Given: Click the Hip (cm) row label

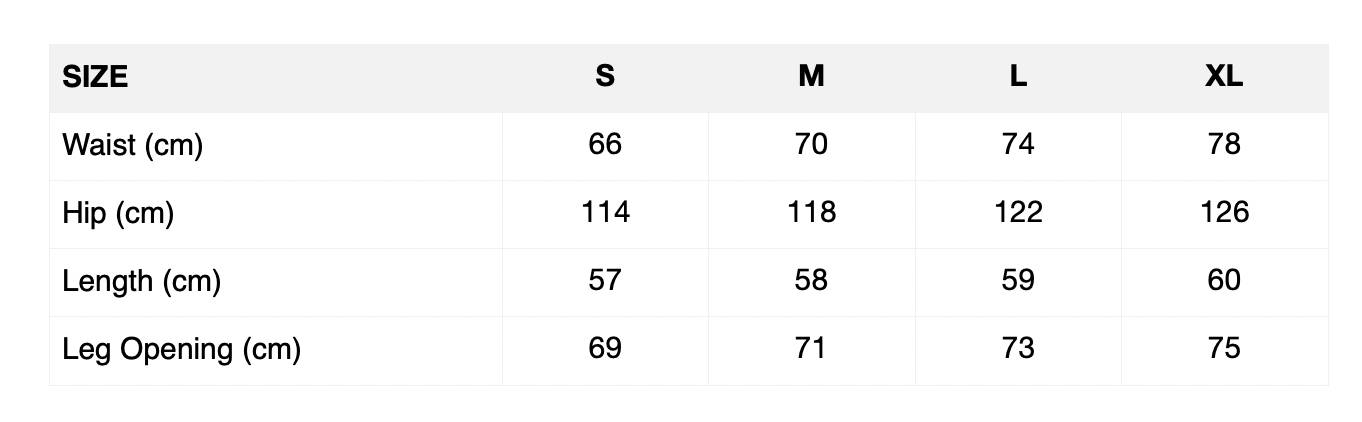Looking at the screenshot, I should 118,213.
